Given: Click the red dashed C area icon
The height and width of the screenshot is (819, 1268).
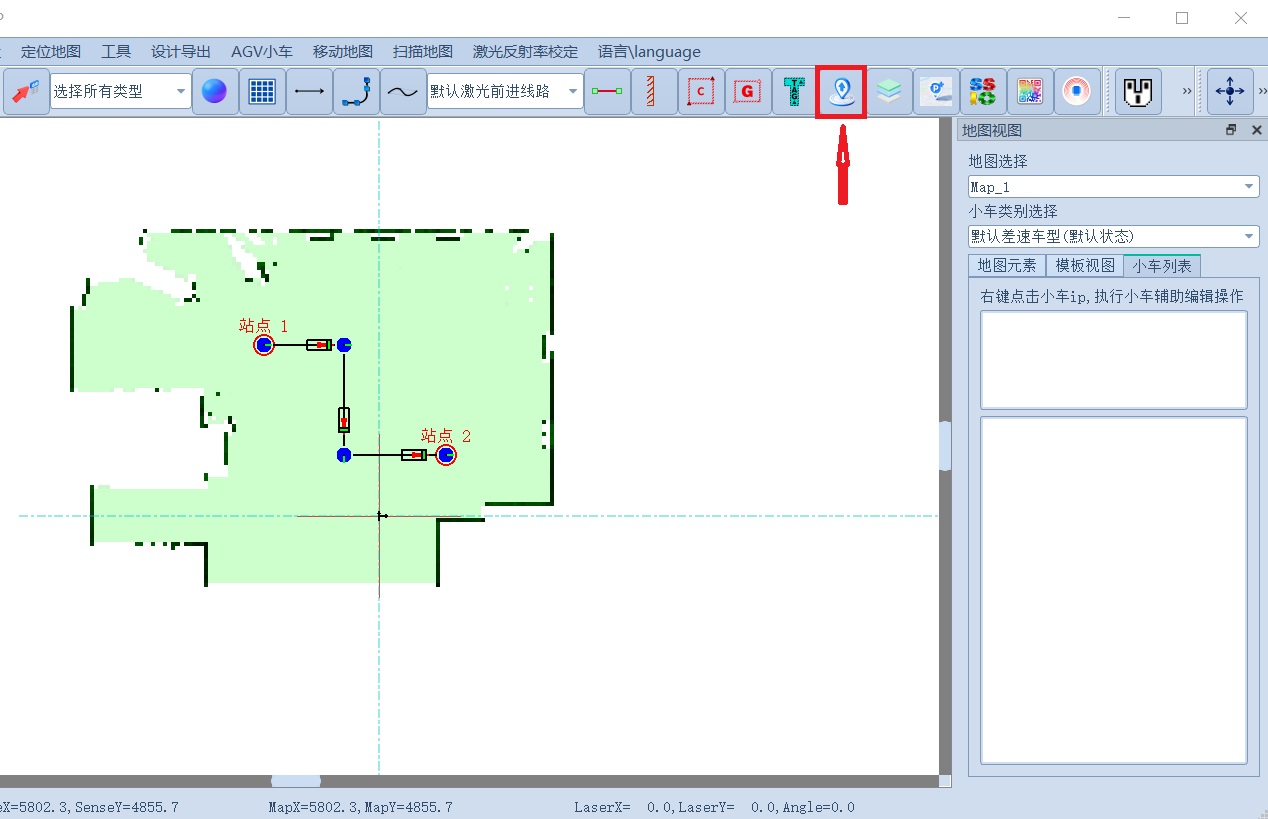Looking at the screenshot, I should 701,92.
